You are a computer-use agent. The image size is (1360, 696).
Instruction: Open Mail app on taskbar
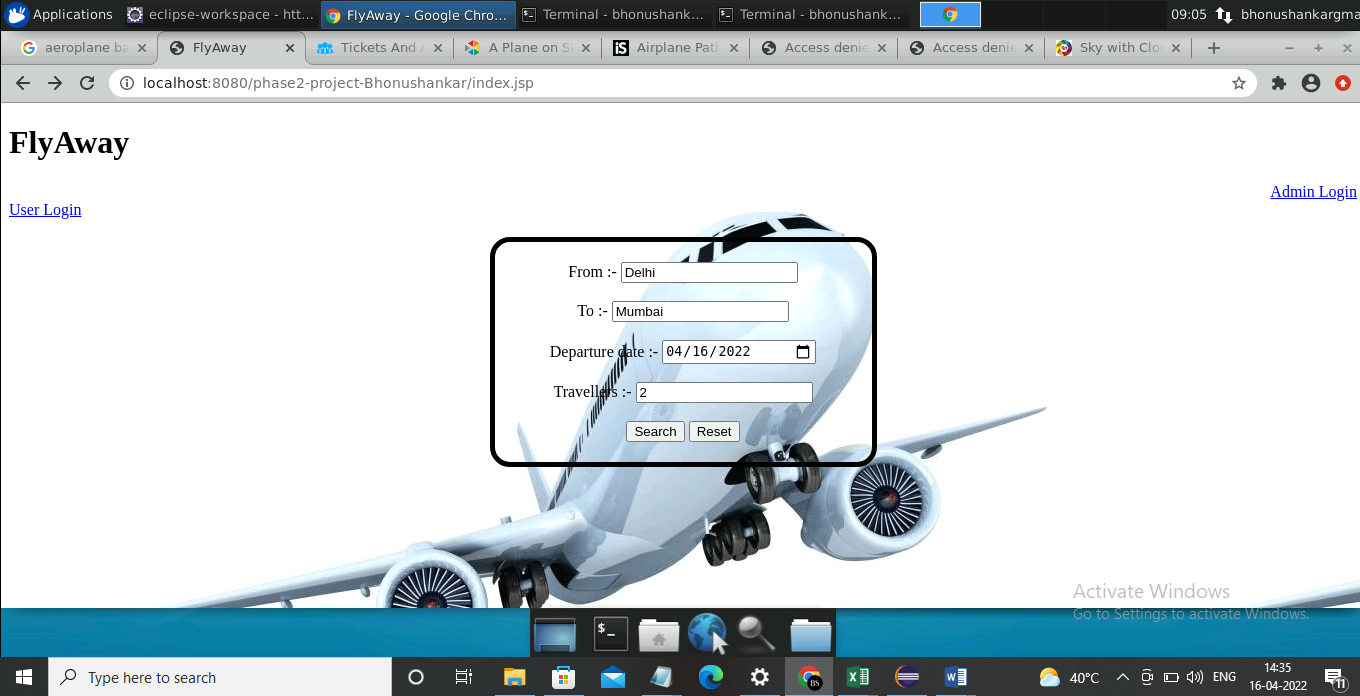(x=612, y=677)
